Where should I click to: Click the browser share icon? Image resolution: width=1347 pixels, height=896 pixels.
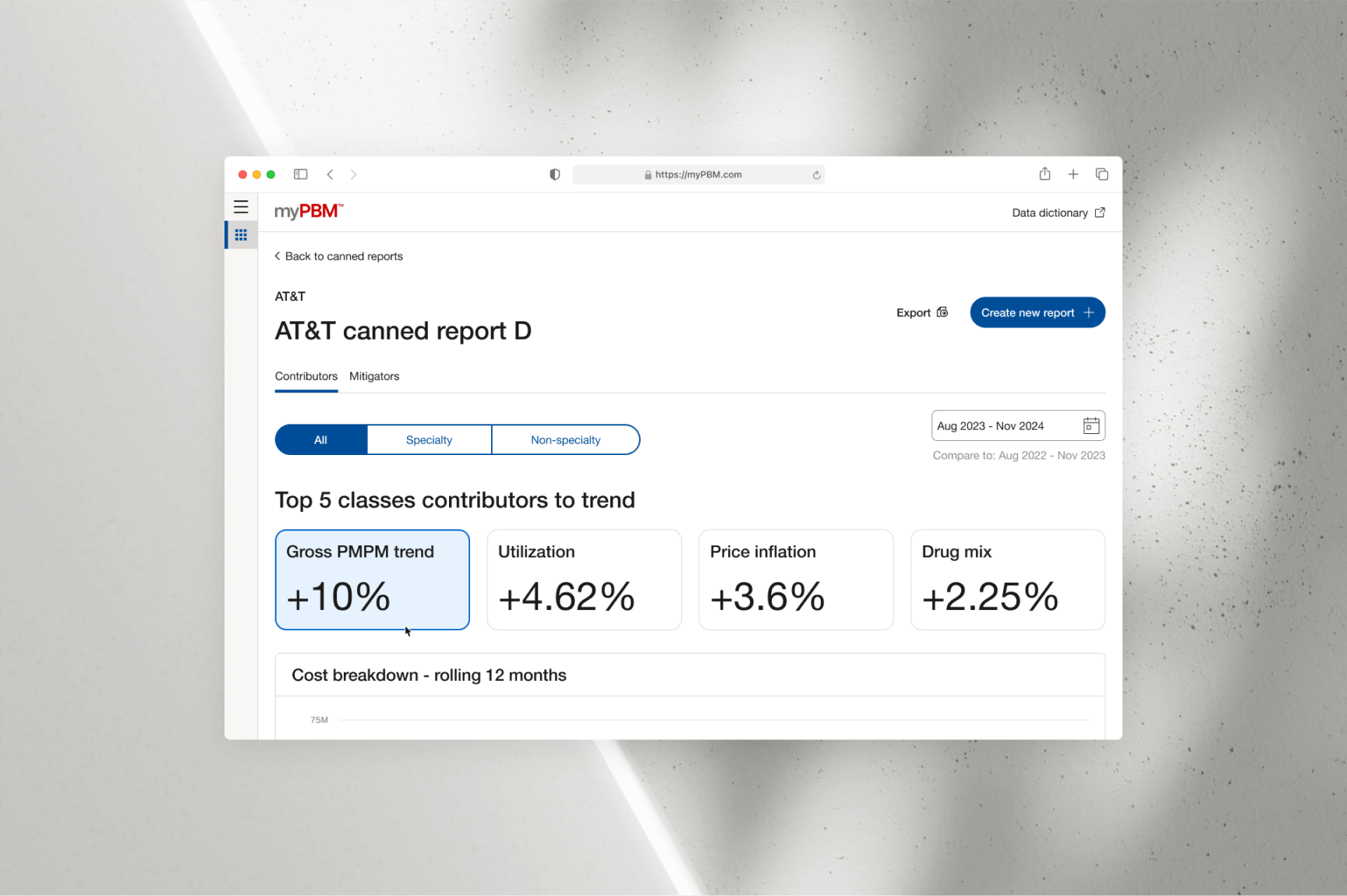point(1045,175)
